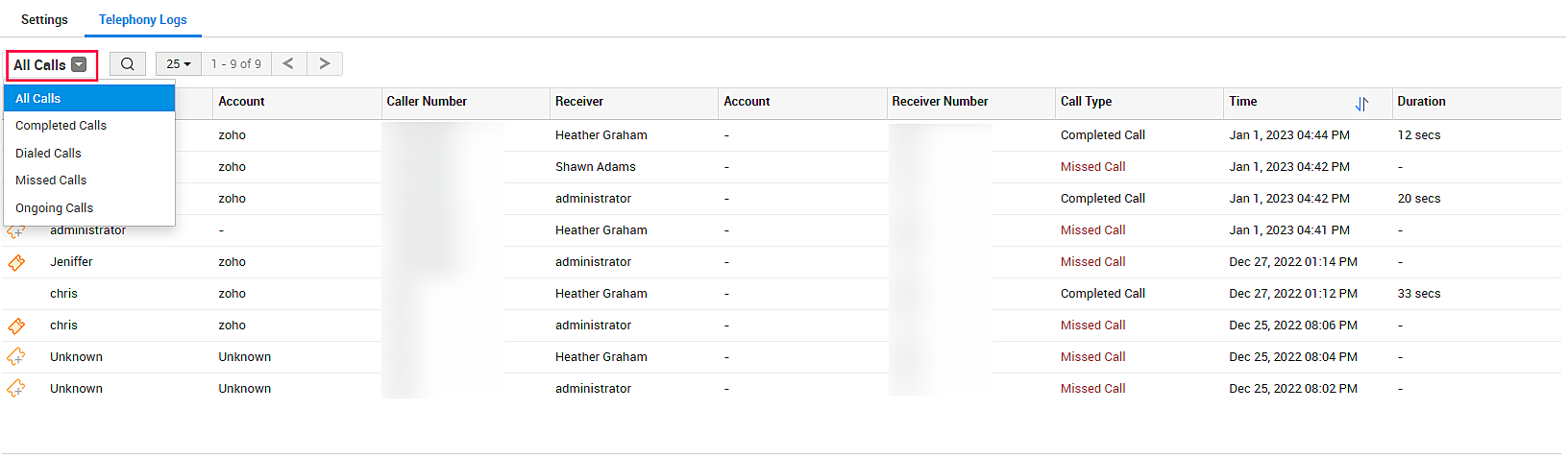
Task: Switch to the Settings tab
Action: (44, 19)
